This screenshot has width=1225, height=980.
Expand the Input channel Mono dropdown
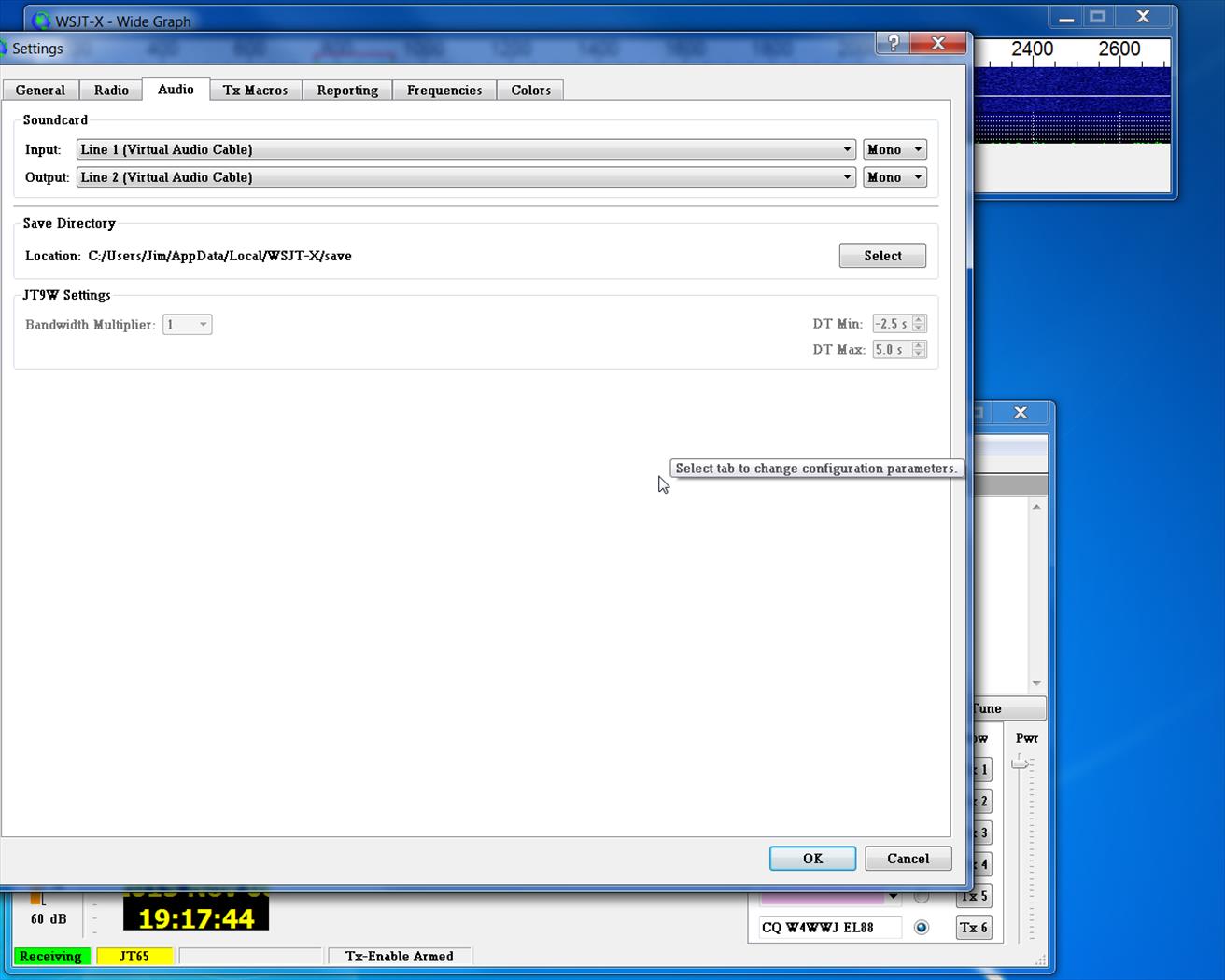pyautogui.click(x=894, y=149)
